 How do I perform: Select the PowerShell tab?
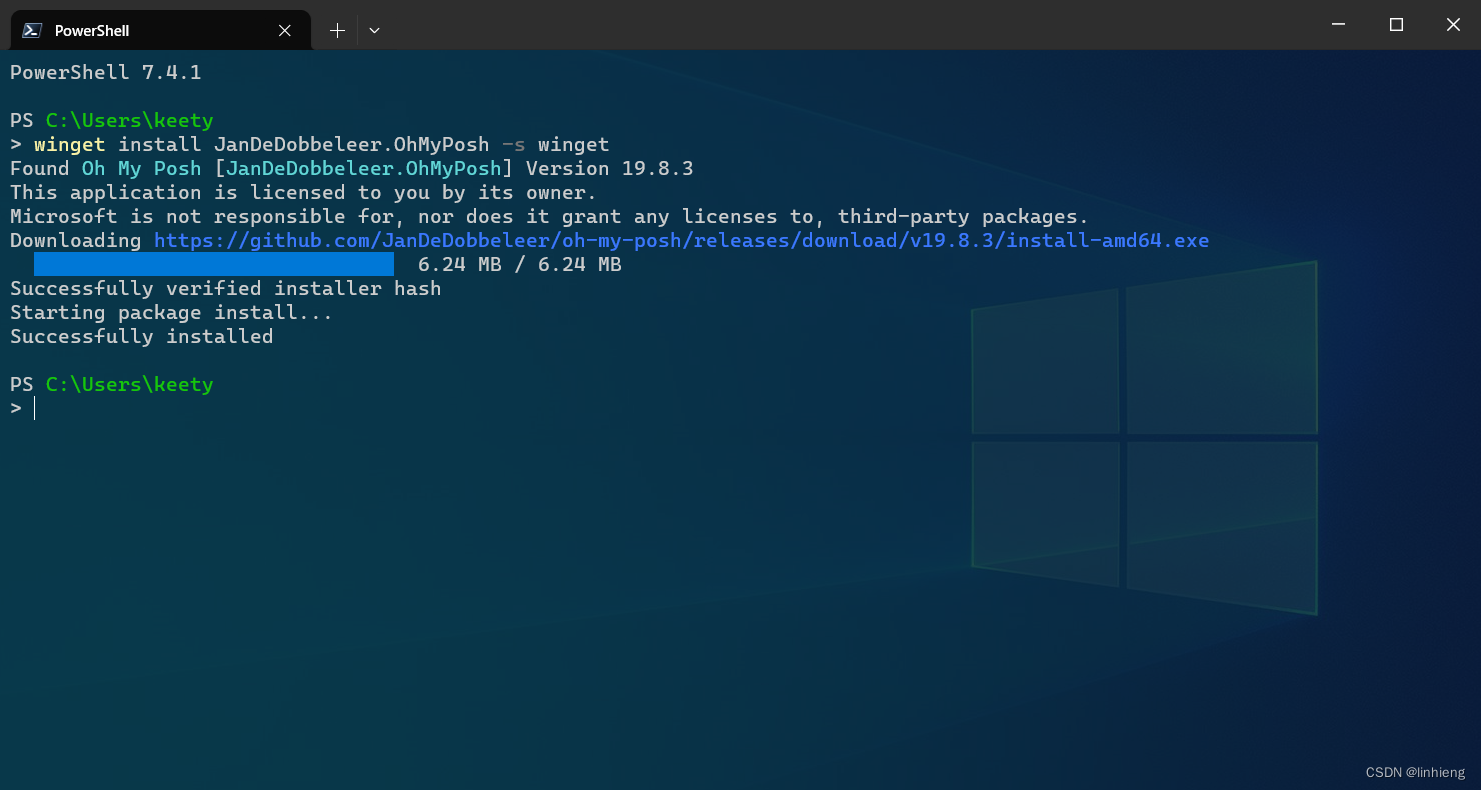point(160,30)
